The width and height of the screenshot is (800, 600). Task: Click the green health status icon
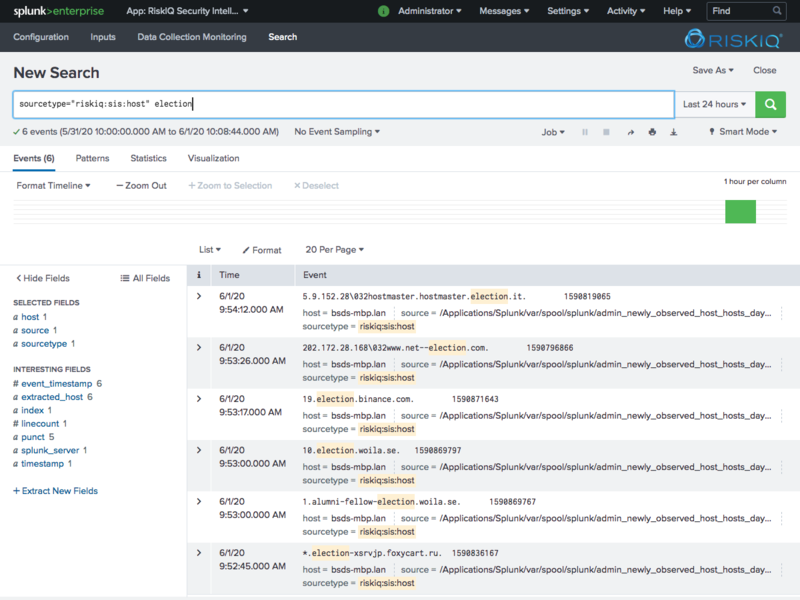click(x=384, y=11)
